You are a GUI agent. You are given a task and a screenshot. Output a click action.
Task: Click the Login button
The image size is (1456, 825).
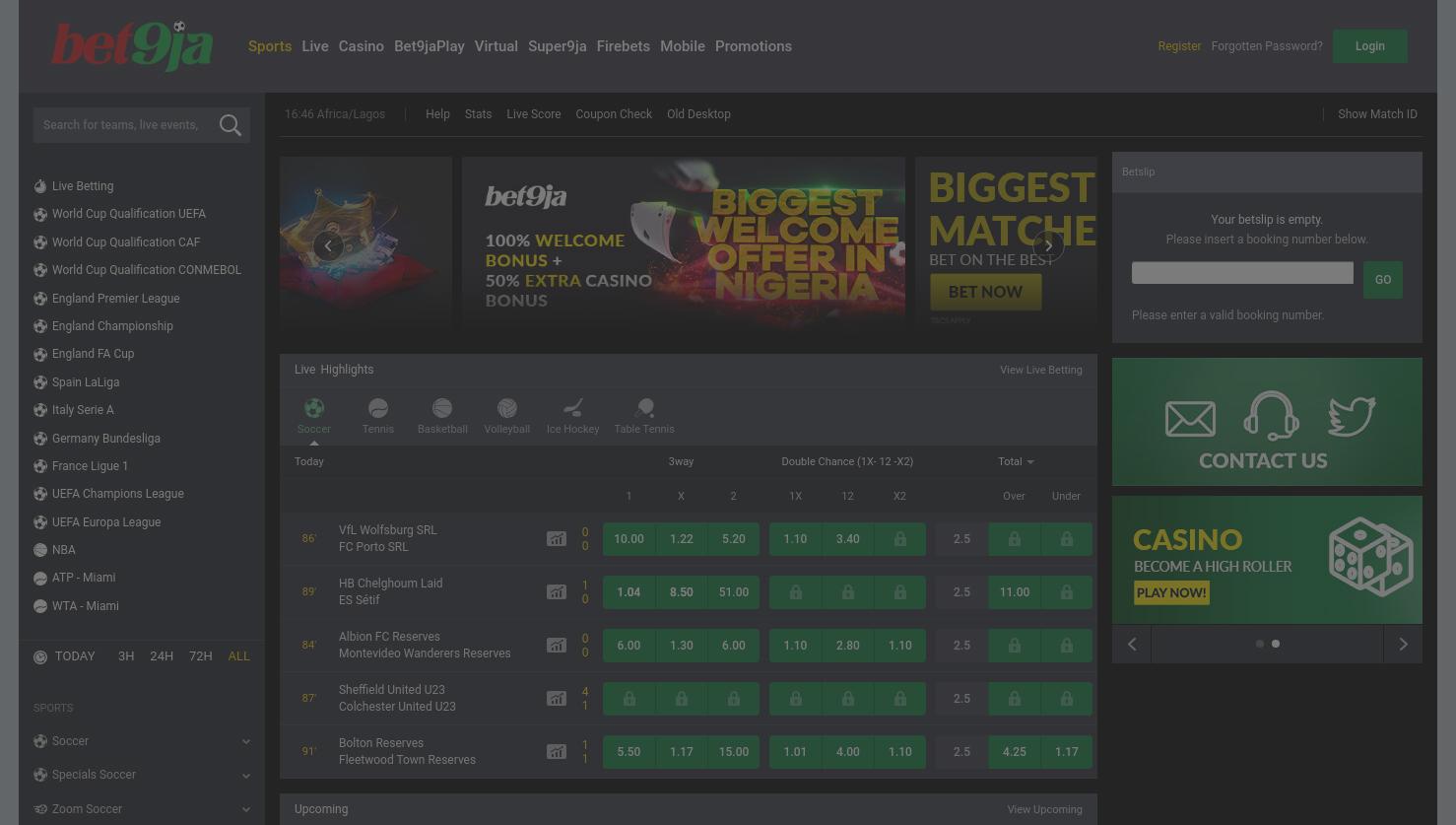click(1369, 46)
